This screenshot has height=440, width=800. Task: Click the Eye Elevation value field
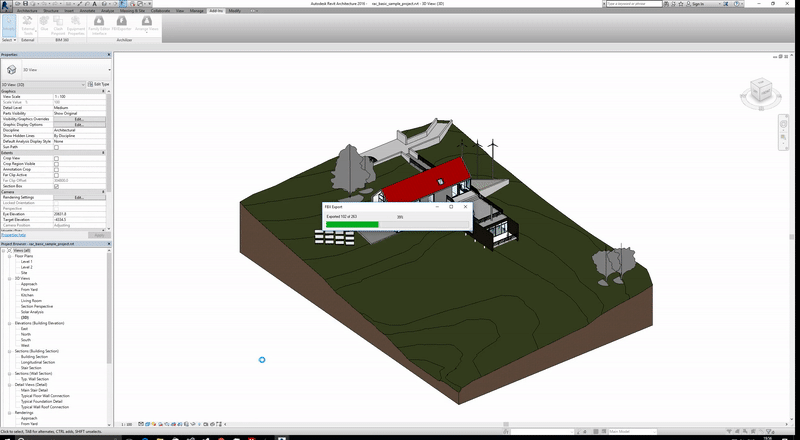79,214
